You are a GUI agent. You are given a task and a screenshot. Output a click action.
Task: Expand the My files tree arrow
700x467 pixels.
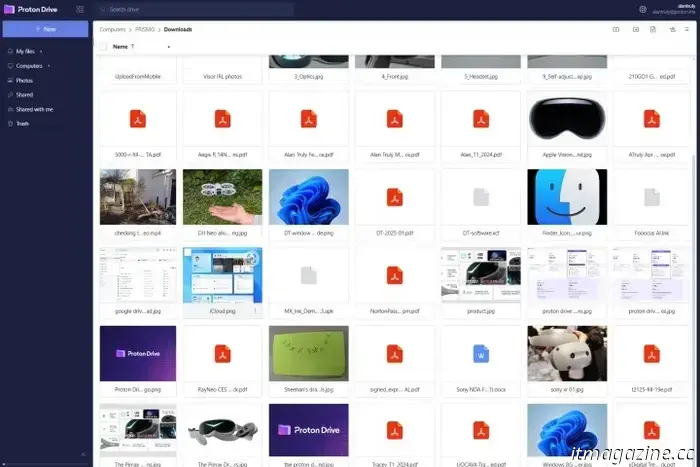pyautogui.click(x=41, y=52)
